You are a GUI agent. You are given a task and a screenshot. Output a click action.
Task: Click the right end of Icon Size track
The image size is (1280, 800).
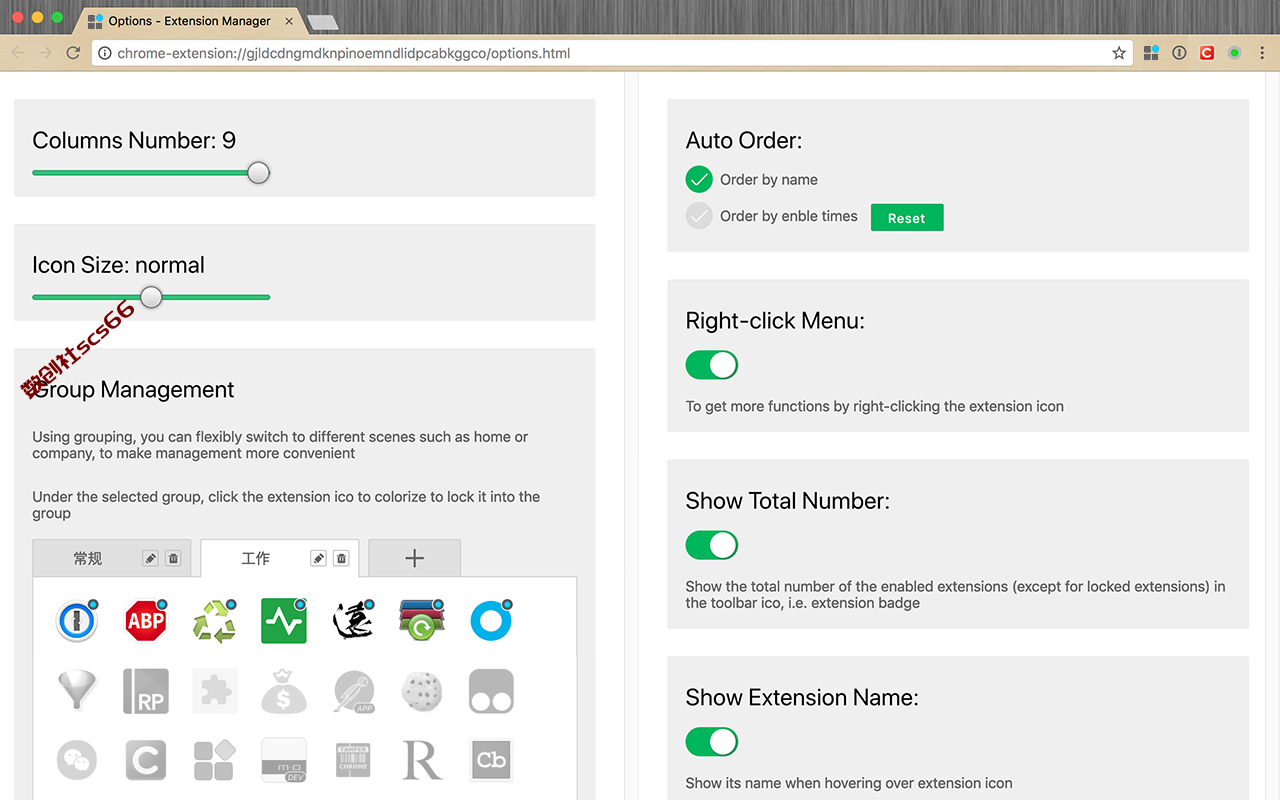click(x=266, y=297)
